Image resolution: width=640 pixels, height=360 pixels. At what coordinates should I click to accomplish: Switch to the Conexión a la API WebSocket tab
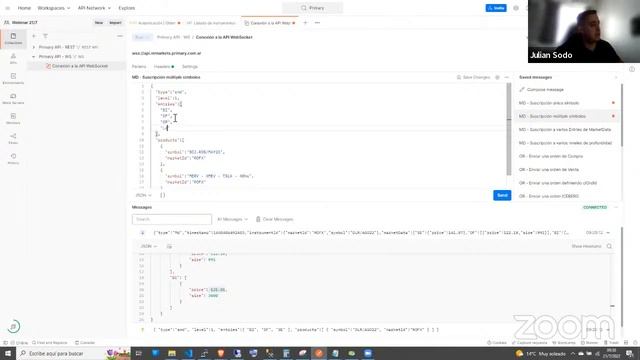pos(269,23)
